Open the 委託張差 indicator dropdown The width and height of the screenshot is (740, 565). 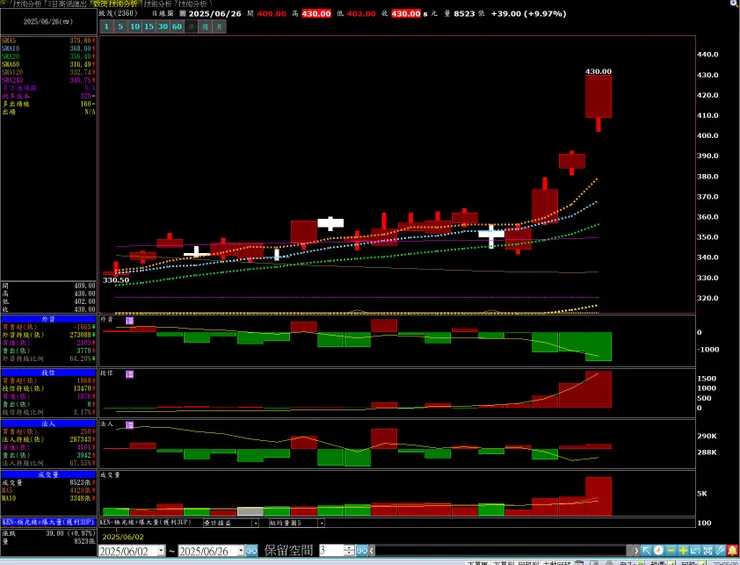point(255,523)
